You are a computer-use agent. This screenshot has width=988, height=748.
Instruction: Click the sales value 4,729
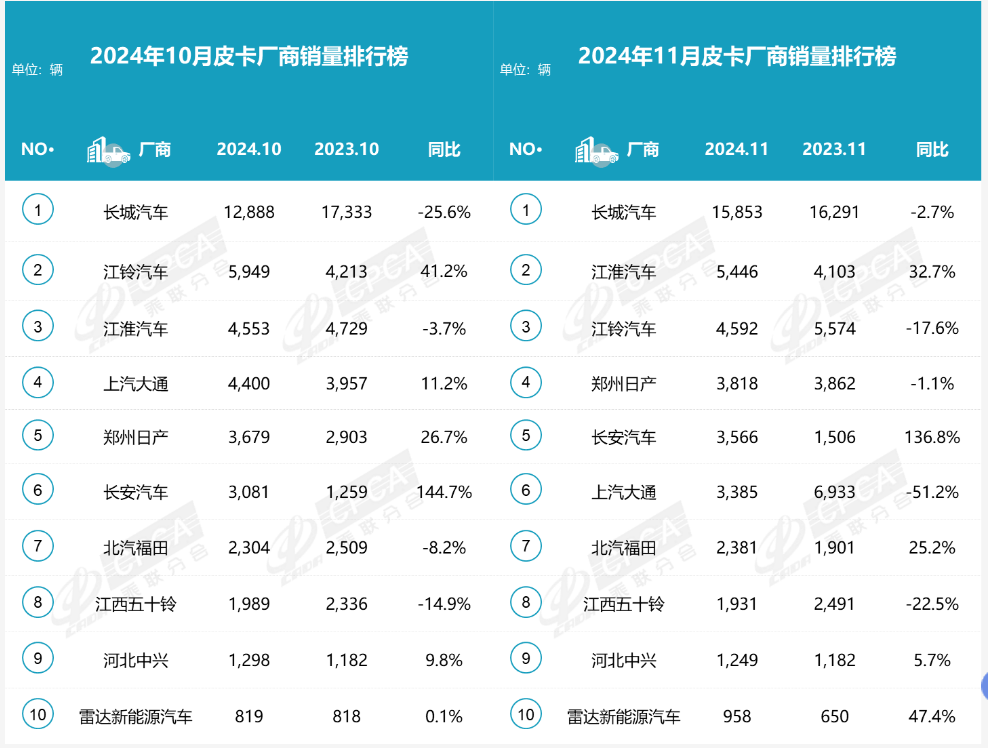point(347,328)
